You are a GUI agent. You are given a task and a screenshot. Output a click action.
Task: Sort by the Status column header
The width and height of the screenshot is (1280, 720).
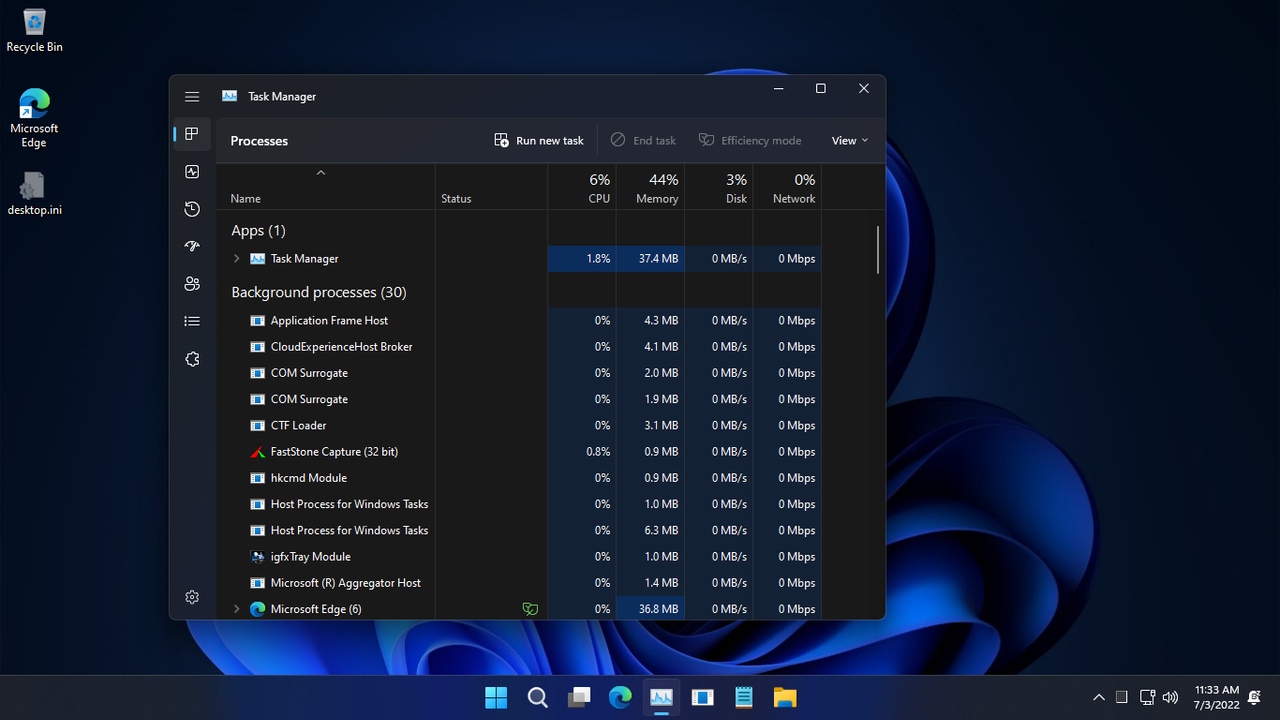tap(491, 187)
